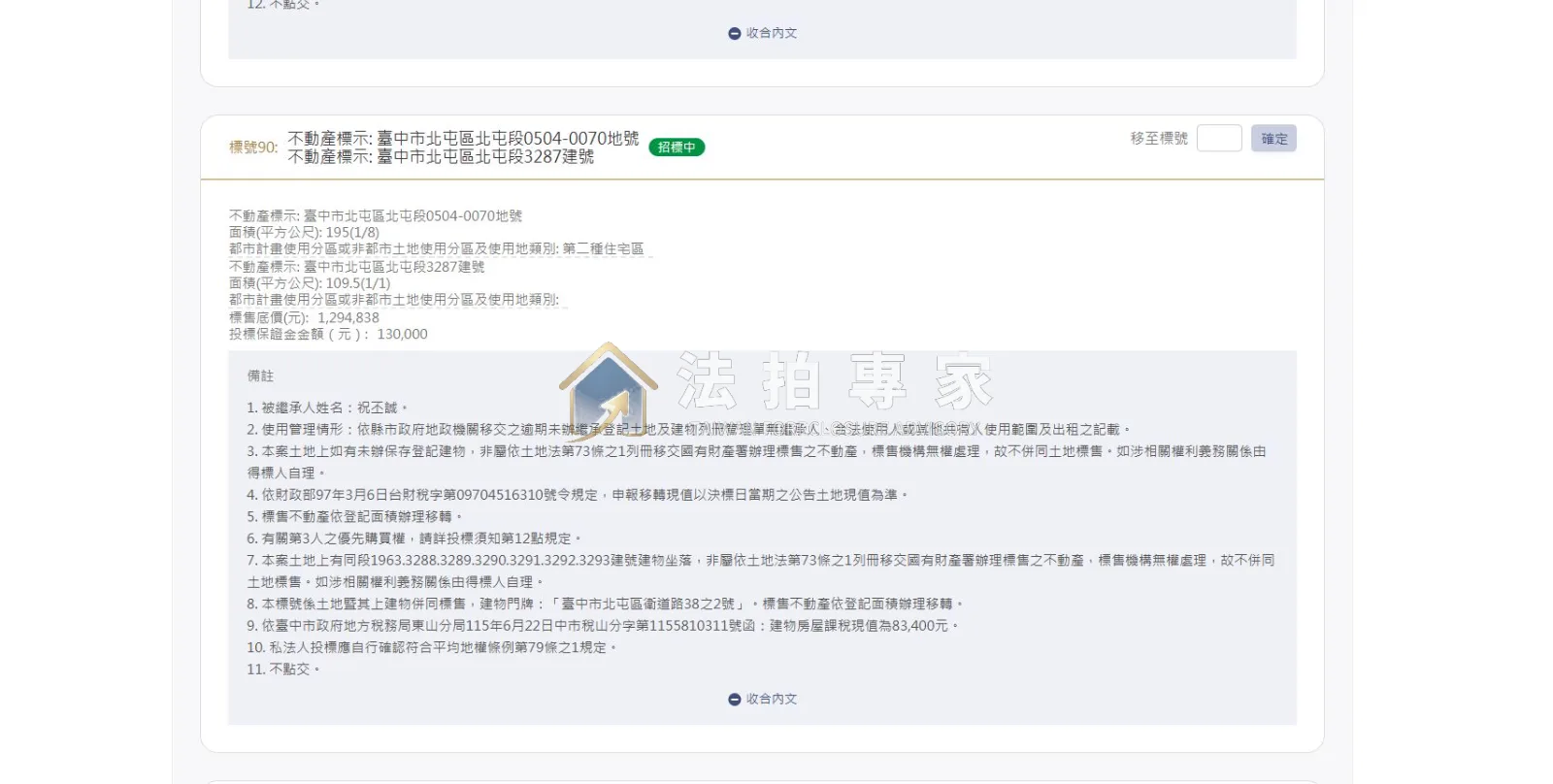Confirm the jump with the 確定 button
The image size is (1553, 784).
1273,138
